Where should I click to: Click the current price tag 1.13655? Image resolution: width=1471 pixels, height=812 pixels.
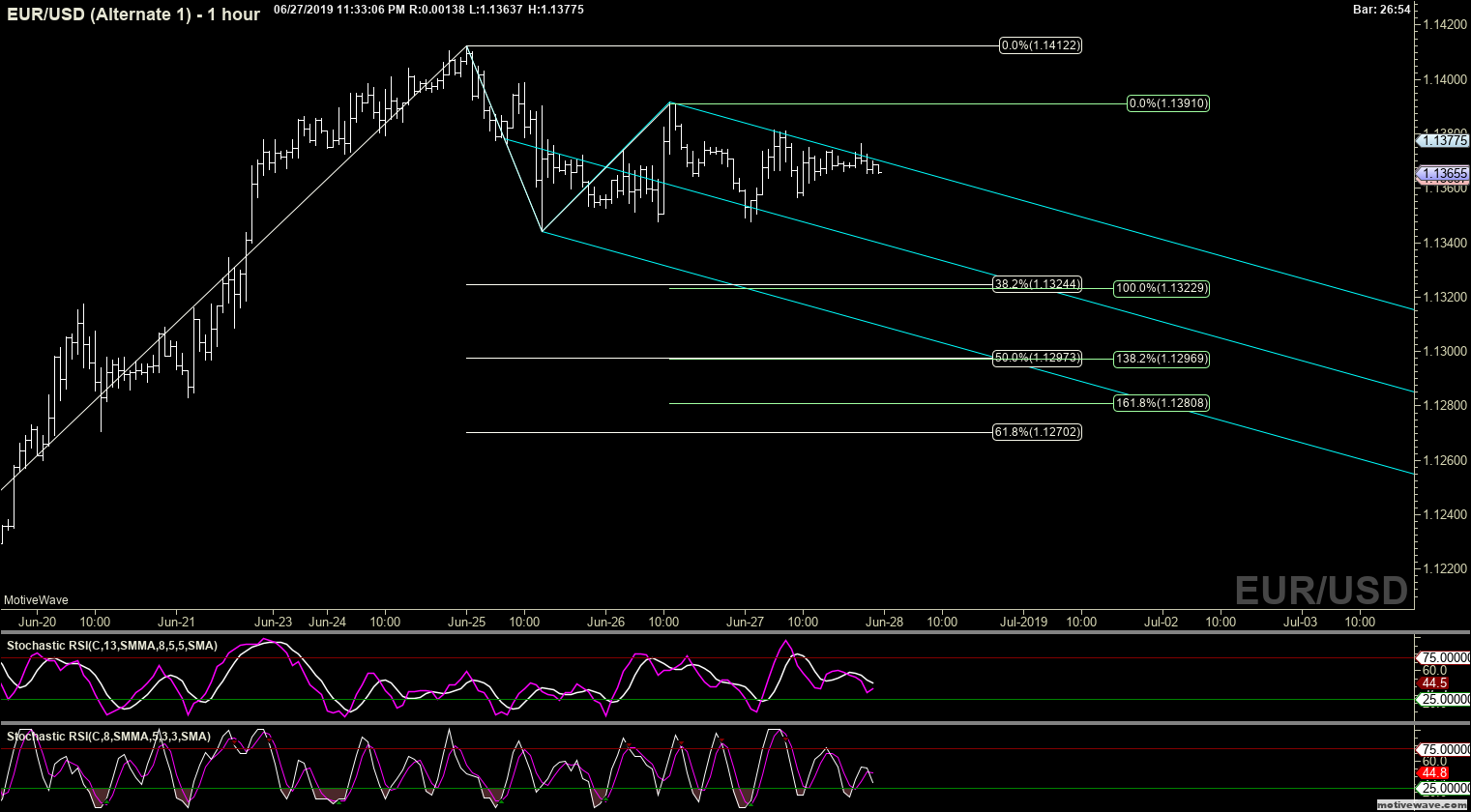pos(1444,174)
